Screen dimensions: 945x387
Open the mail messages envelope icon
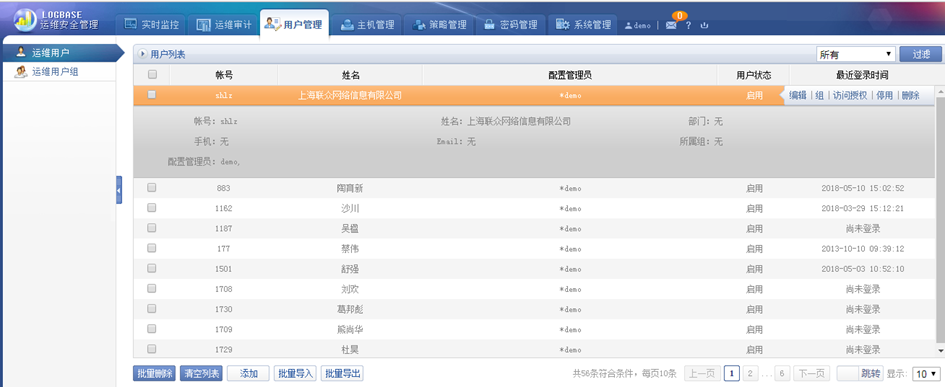[x=671, y=25]
